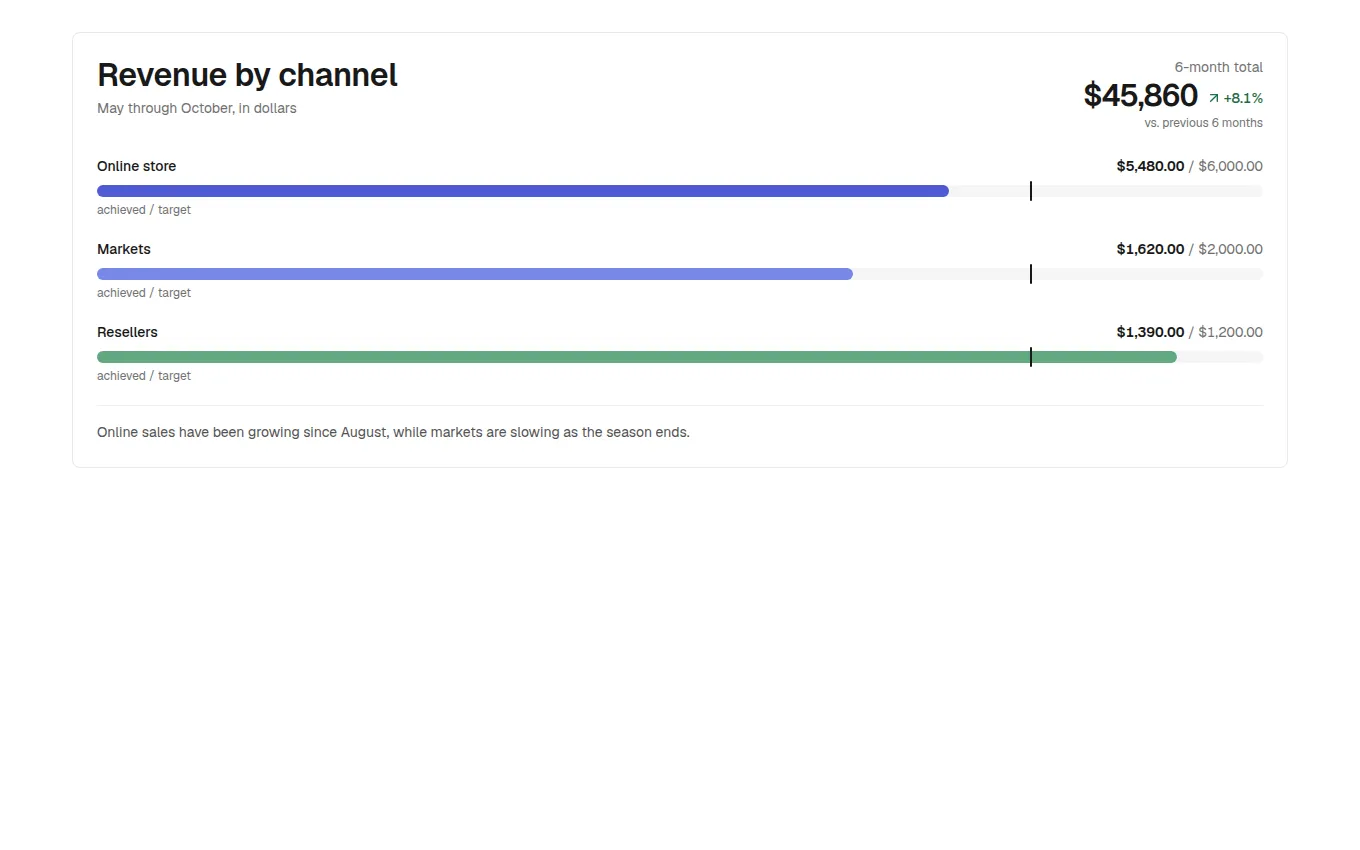Select the $6,000.00 target amount
This screenshot has height=850, width=1360.
tap(1230, 166)
